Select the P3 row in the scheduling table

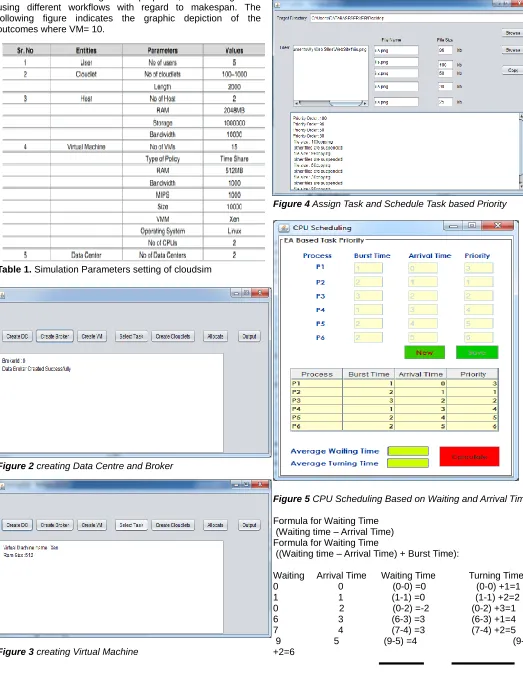coord(394,401)
